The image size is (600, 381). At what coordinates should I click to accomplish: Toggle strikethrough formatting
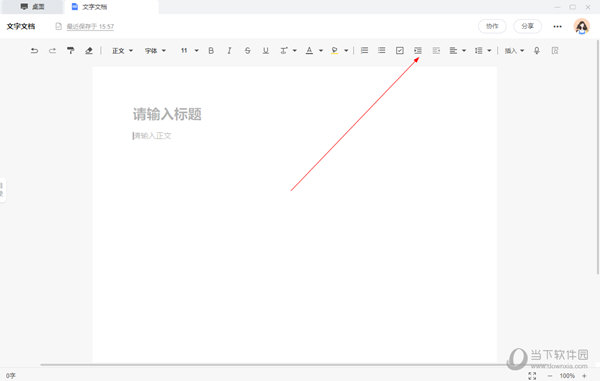click(x=247, y=50)
